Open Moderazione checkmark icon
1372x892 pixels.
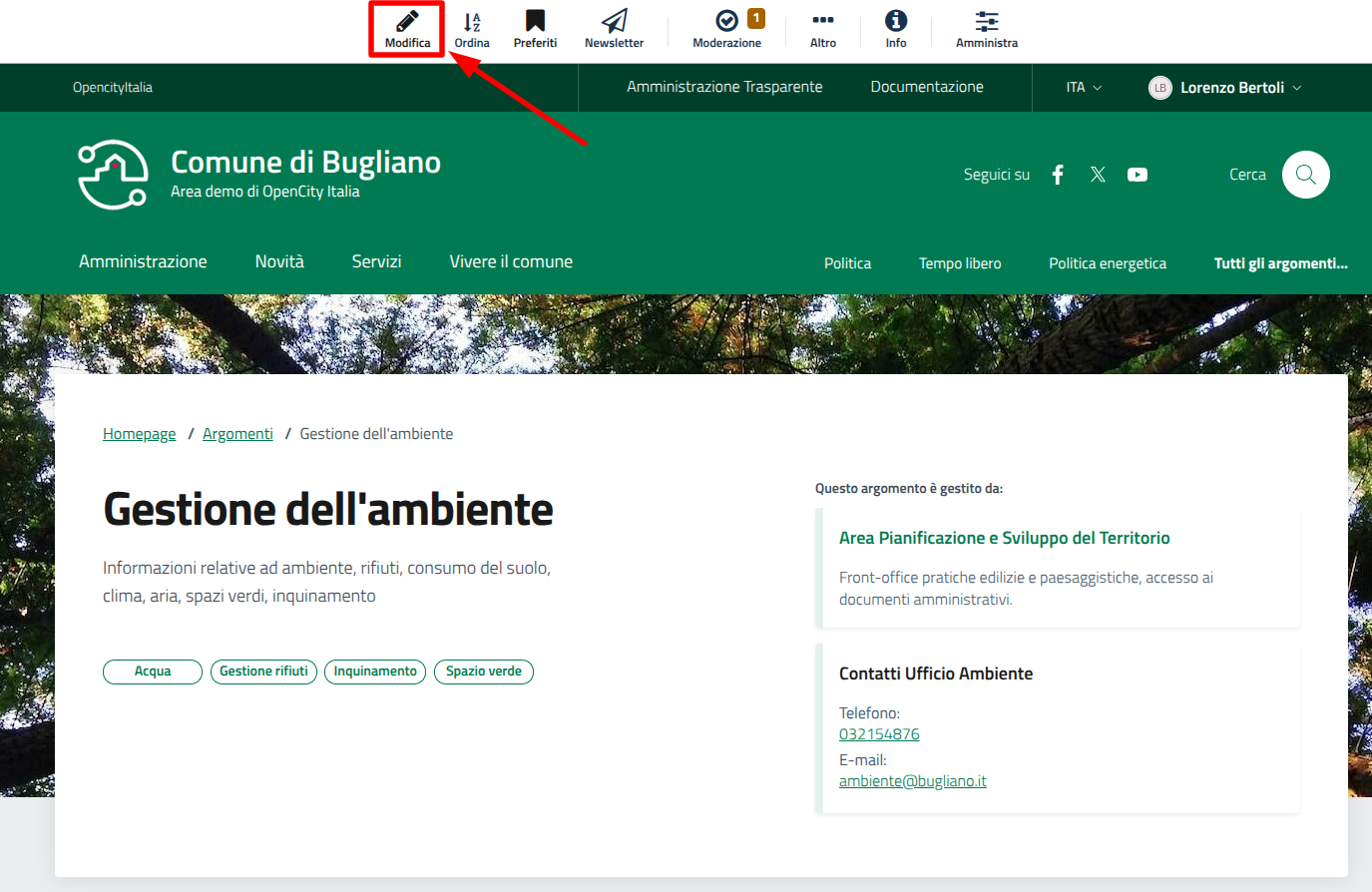click(x=727, y=21)
